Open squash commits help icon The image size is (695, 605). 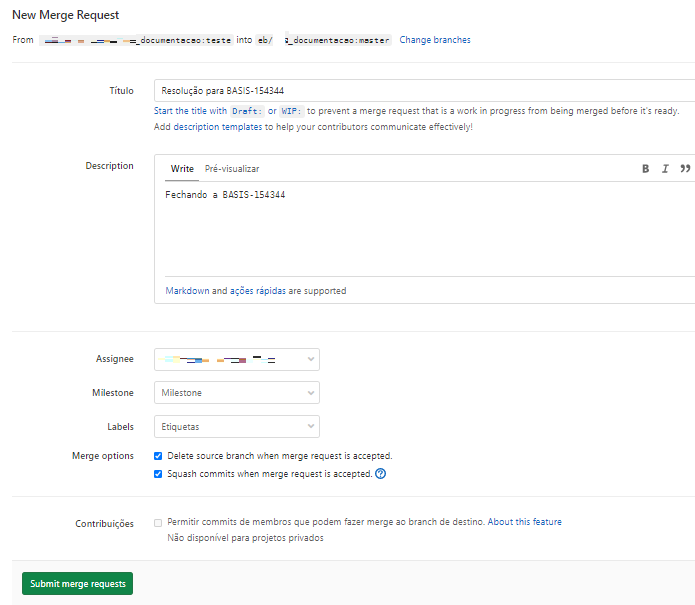point(380,474)
